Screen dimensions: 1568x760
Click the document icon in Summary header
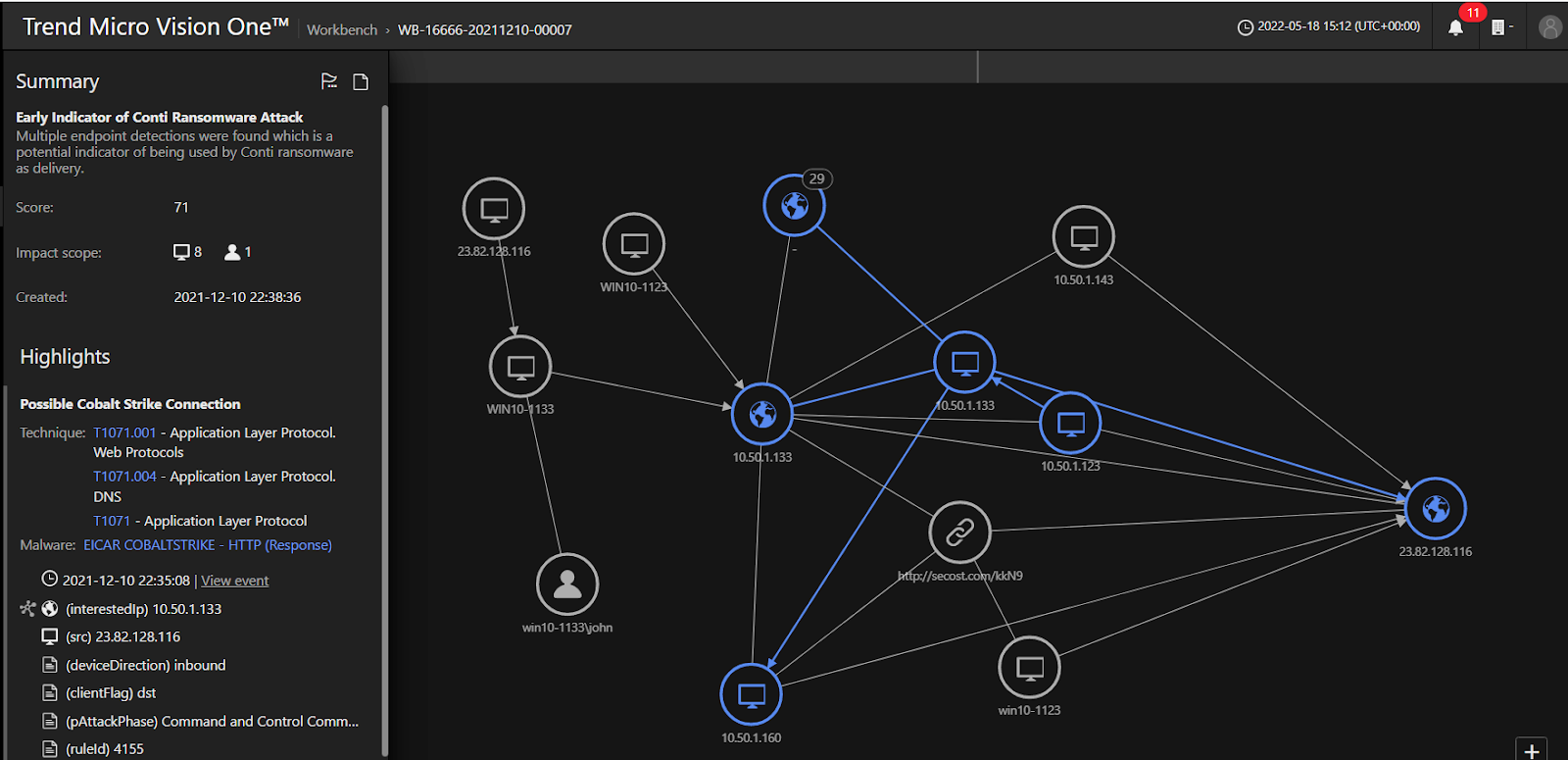point(361,81)
